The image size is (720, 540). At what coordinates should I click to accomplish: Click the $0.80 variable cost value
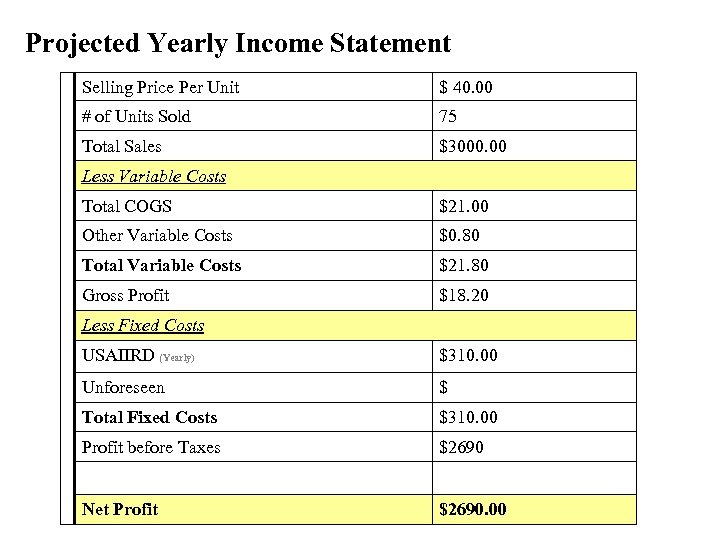pyautogui.click(x=460, y=236)
